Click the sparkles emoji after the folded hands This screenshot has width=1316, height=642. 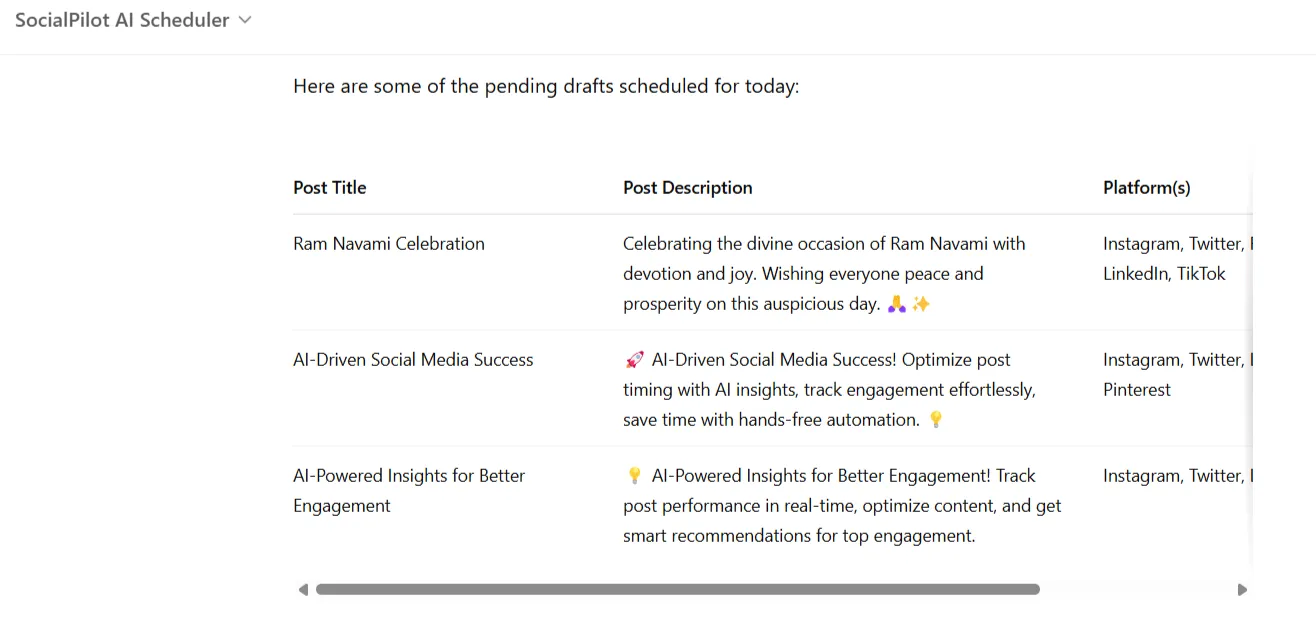(x=921, y=304)
